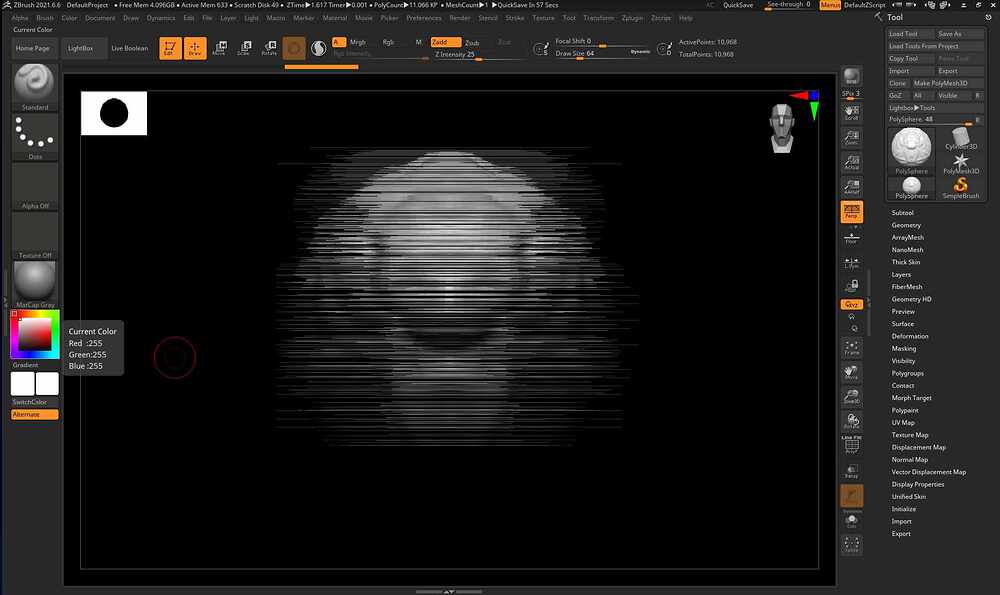
Task: Expand the Display Properties section
Action: click(918, 485)
